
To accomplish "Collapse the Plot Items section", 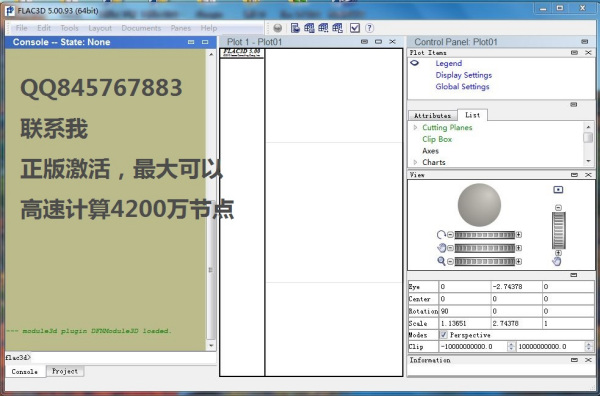I will [574, 52].
